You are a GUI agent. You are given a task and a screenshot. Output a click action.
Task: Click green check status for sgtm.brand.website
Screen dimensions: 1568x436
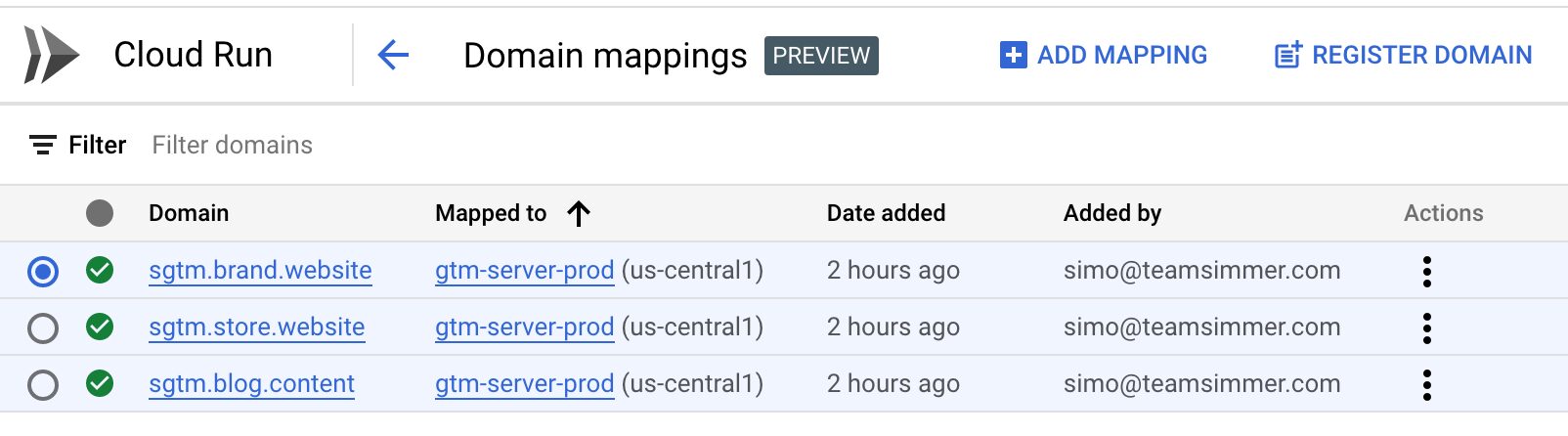tap(100, 270)
